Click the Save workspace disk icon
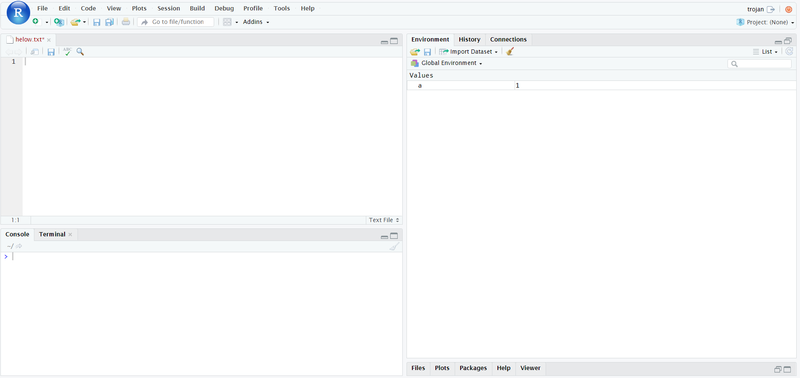800x378 pixels. (x=428, y=52)
